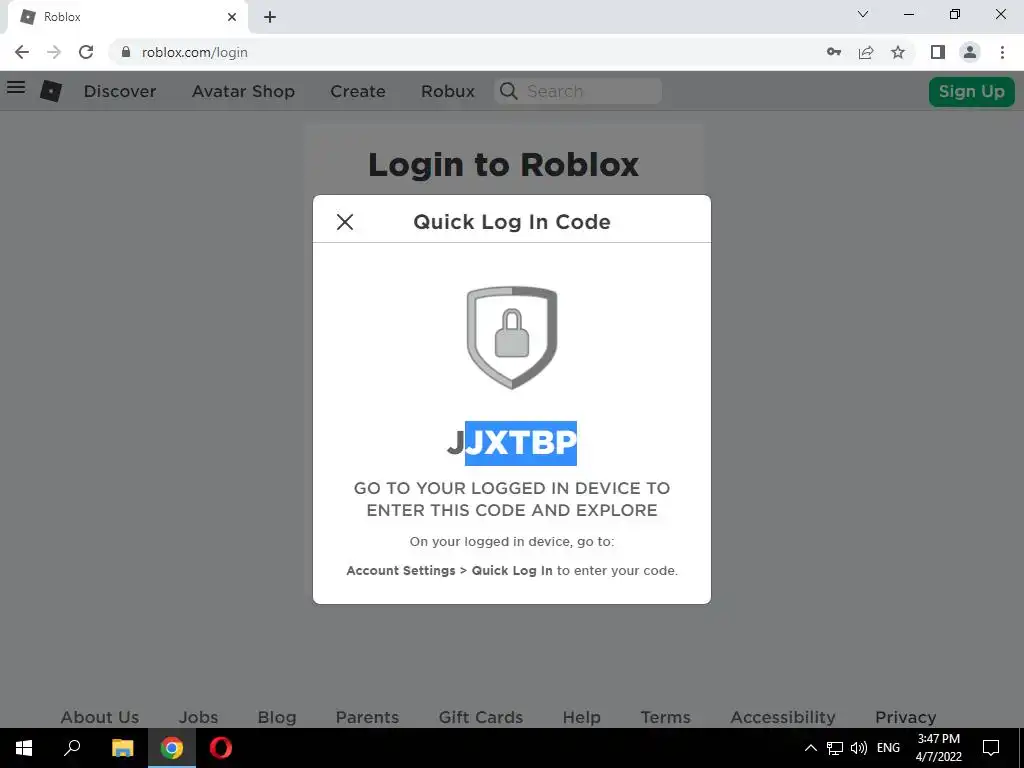Select the Roblox tab
The width and height of the screenshot is (1024, 768).
click(127, 17)
